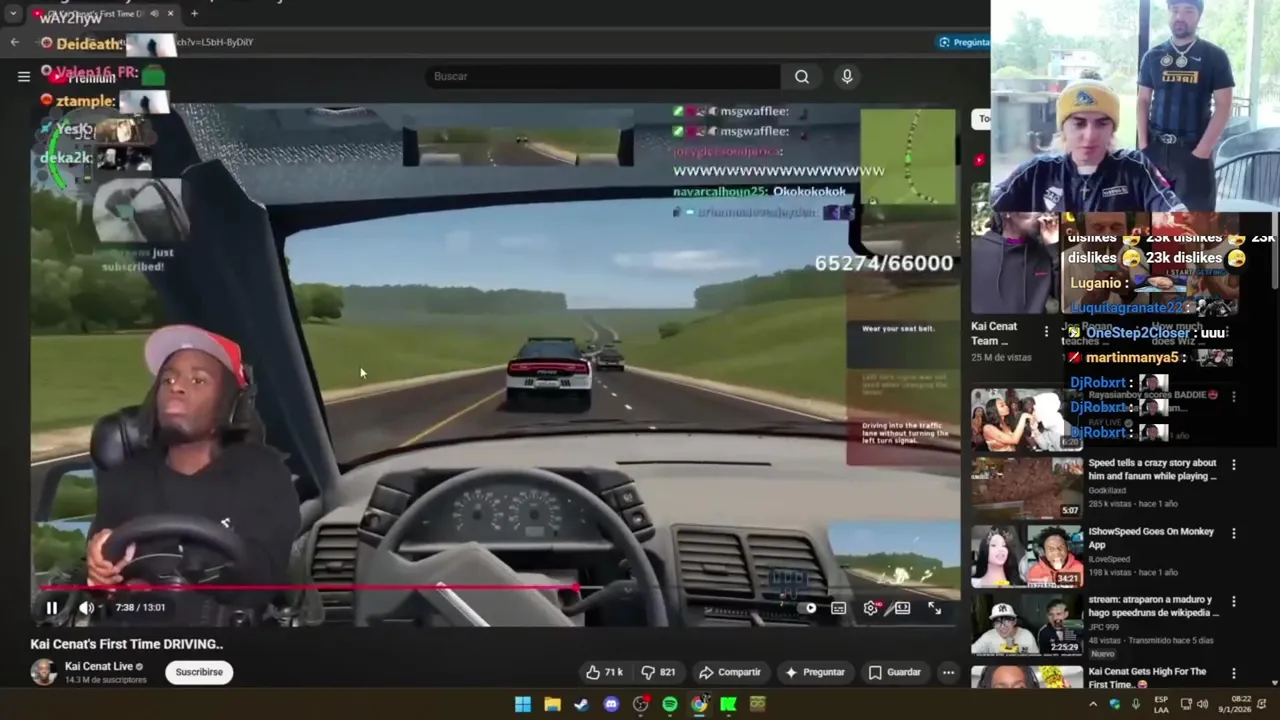Open the Windows Start menu

point(523,704)
